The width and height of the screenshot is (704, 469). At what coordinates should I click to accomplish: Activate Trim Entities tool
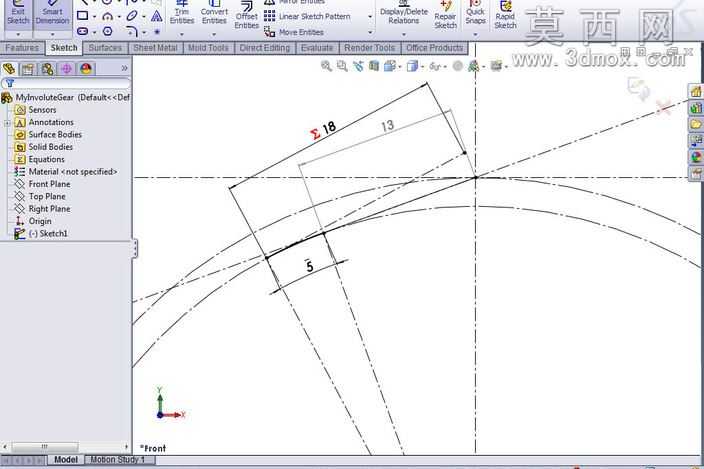point(182,13)
